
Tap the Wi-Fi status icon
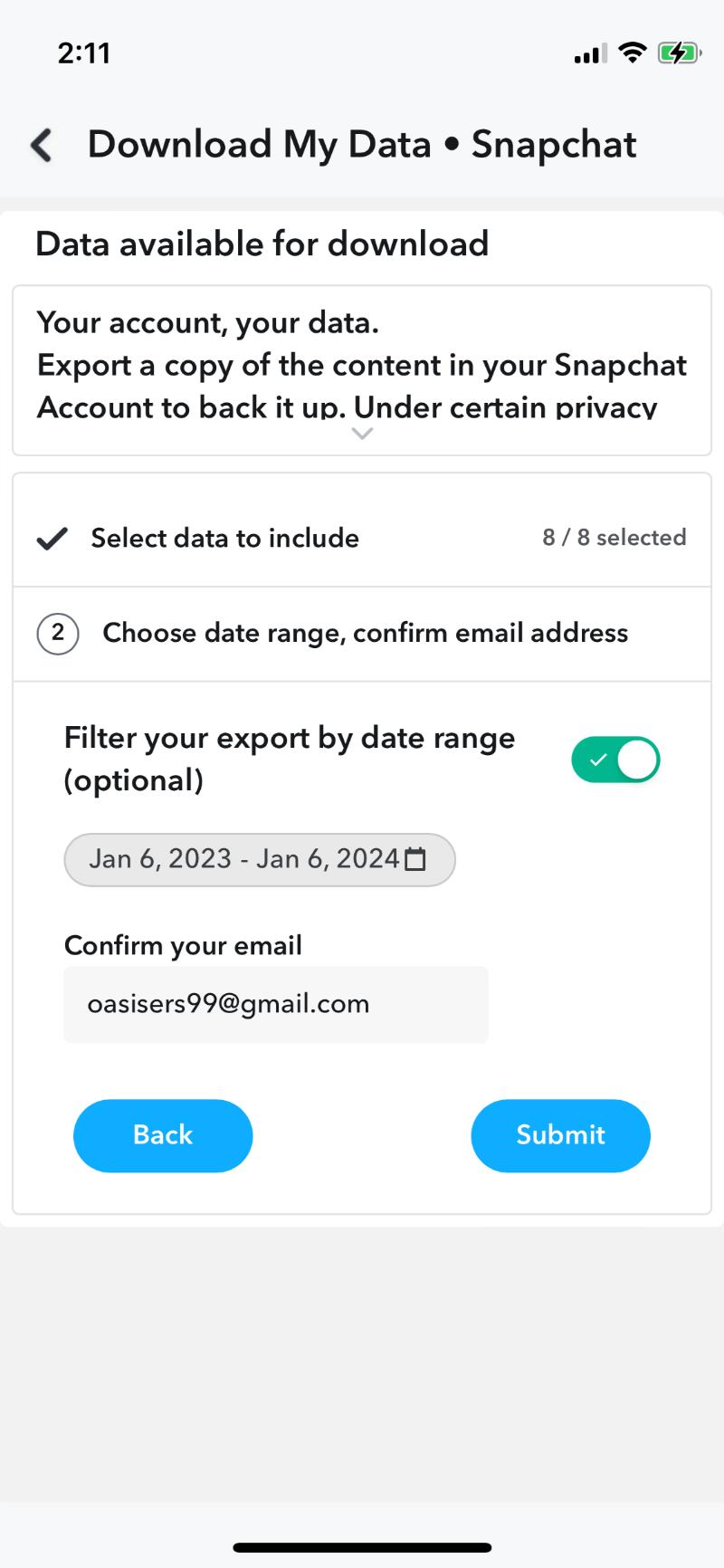[633, 53]
